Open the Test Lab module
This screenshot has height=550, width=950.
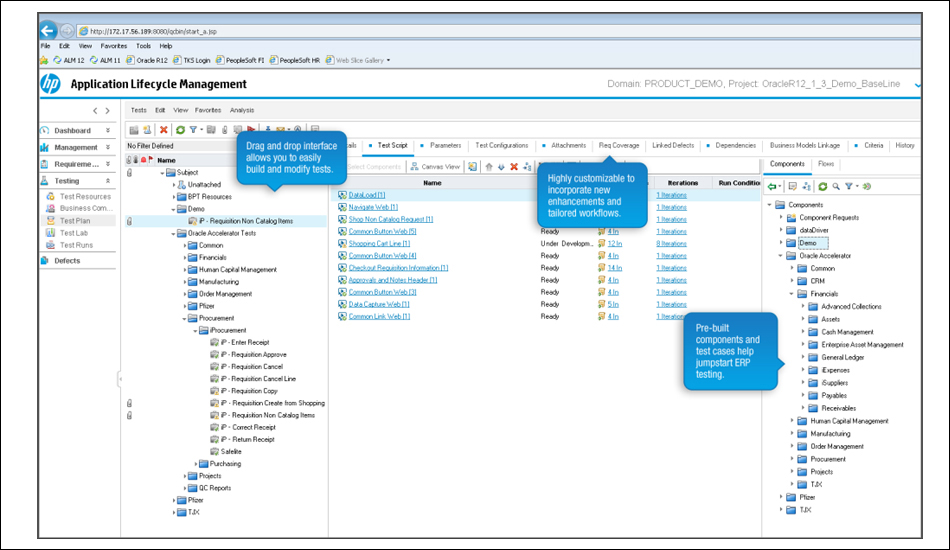[x=73, y=233]
